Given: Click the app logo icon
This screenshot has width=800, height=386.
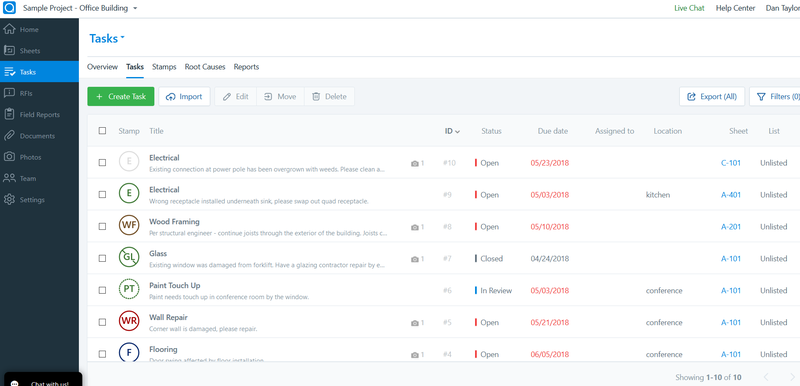Looking at the screenshot, I should [x=9, y=9].
